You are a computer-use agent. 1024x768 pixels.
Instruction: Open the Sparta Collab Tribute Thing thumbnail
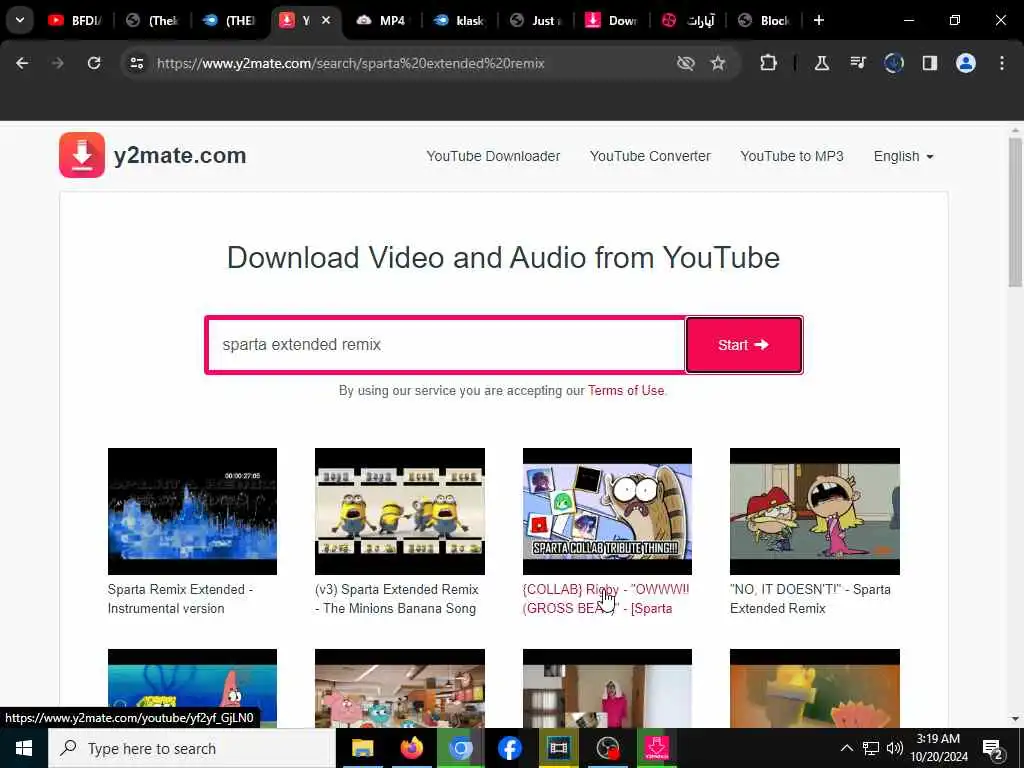click(x=607, y=511)
